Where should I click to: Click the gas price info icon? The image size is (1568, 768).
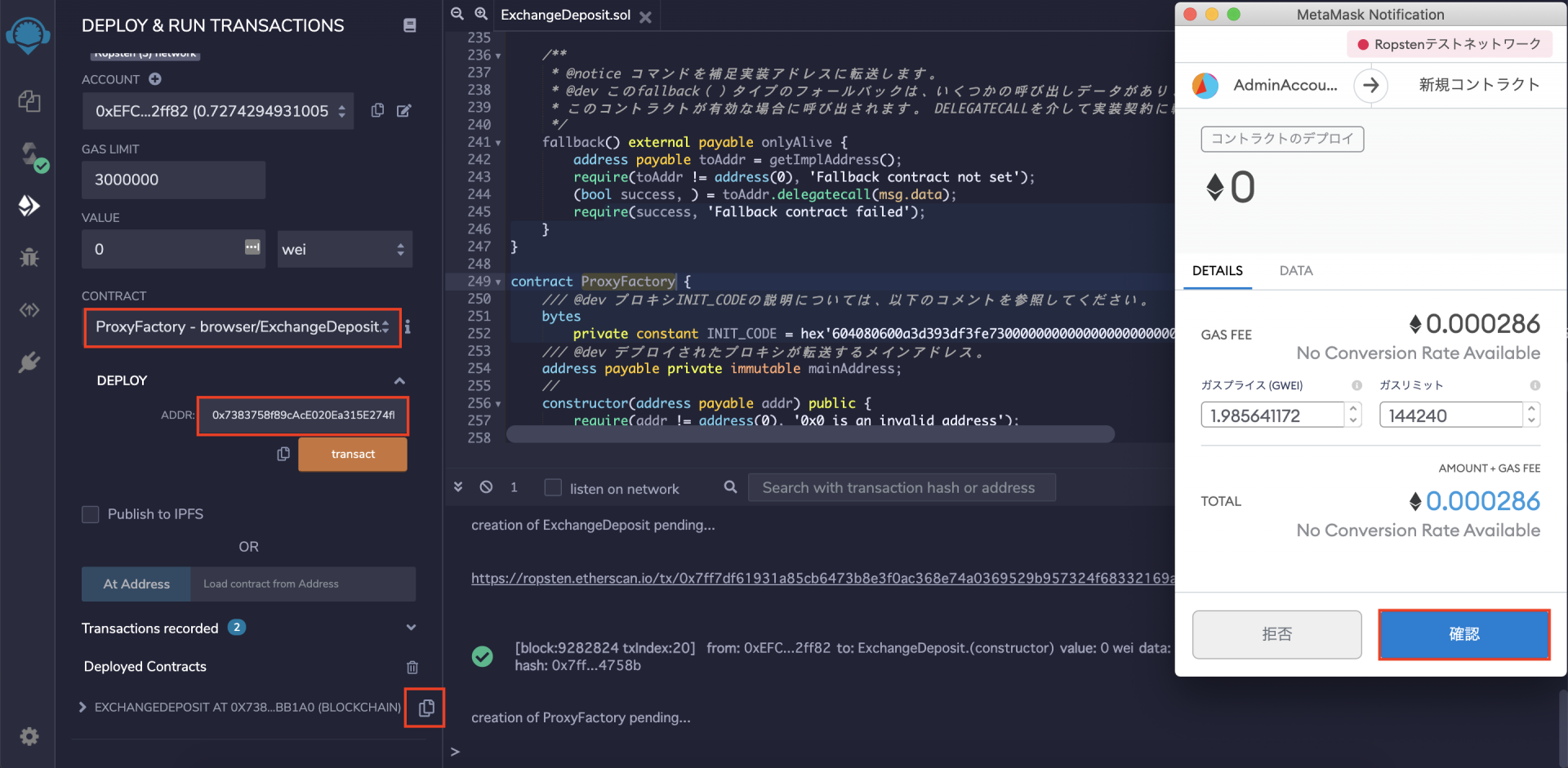click(1356, 385)
